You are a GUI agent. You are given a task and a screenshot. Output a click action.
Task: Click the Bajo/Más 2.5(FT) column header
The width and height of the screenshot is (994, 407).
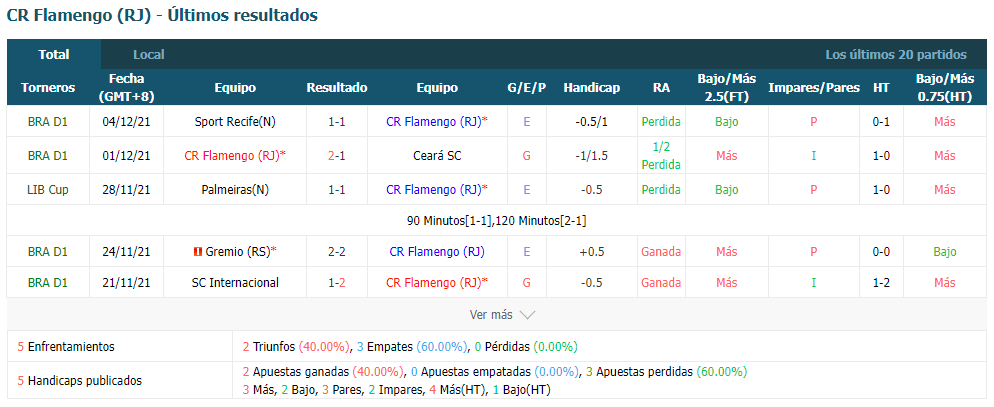[726, 88]
